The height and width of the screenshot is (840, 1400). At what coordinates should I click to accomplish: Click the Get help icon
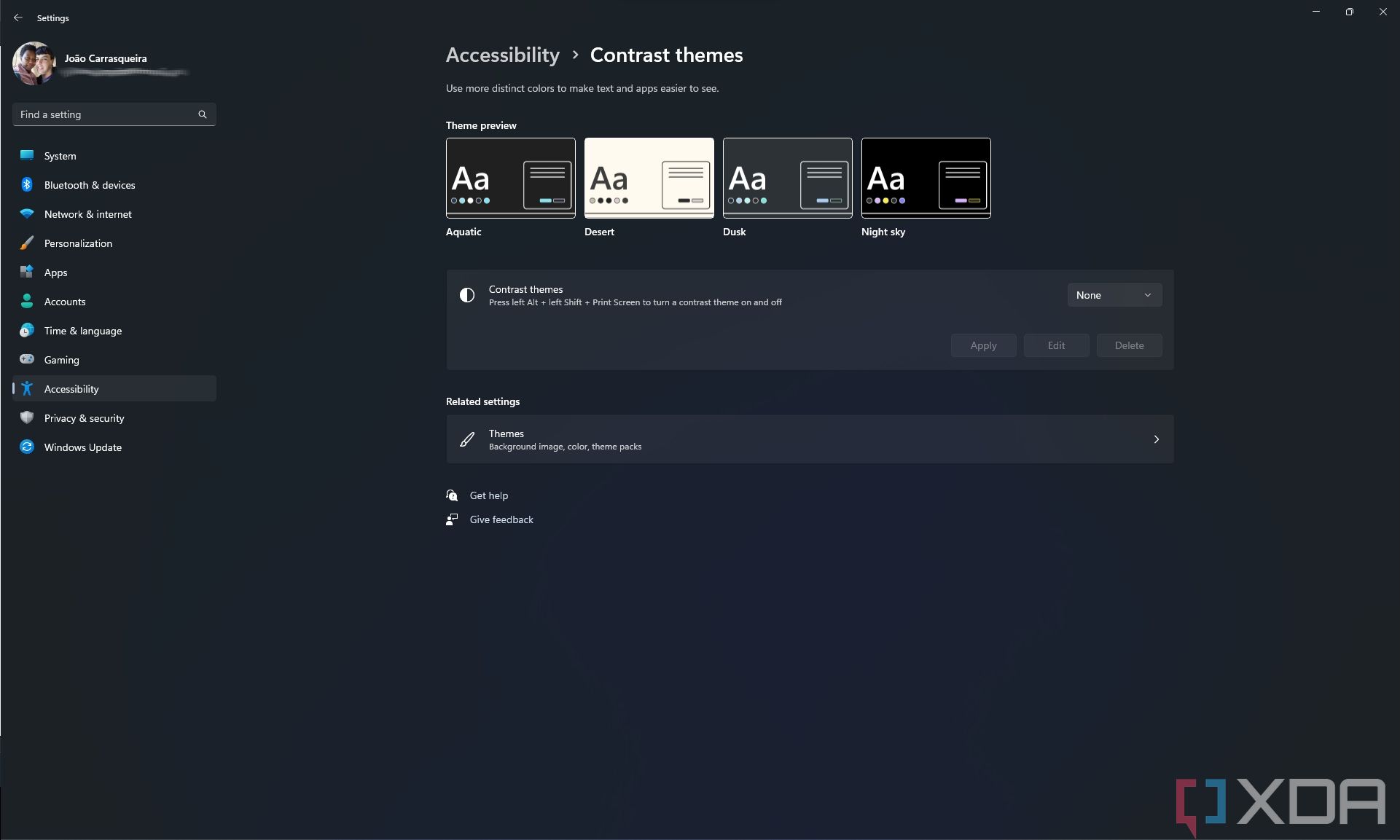[x=452, y=495]
